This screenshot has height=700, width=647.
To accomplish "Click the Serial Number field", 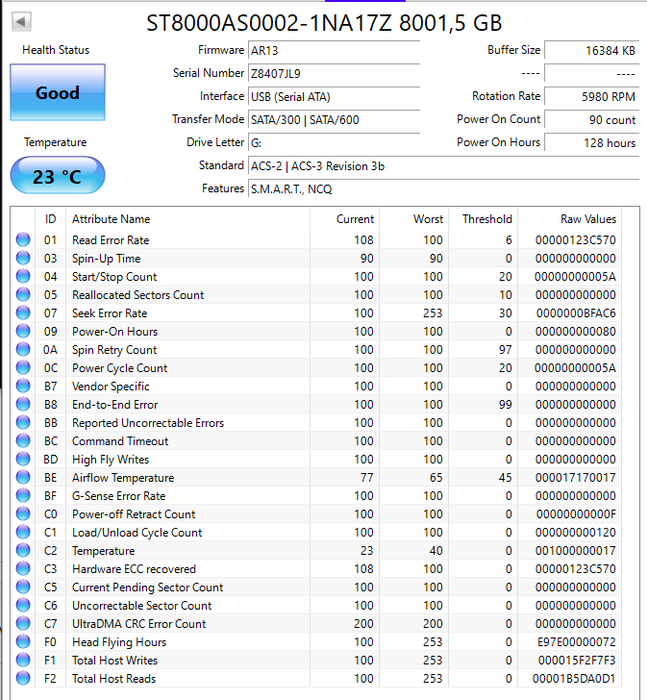I will coord(333,73).
